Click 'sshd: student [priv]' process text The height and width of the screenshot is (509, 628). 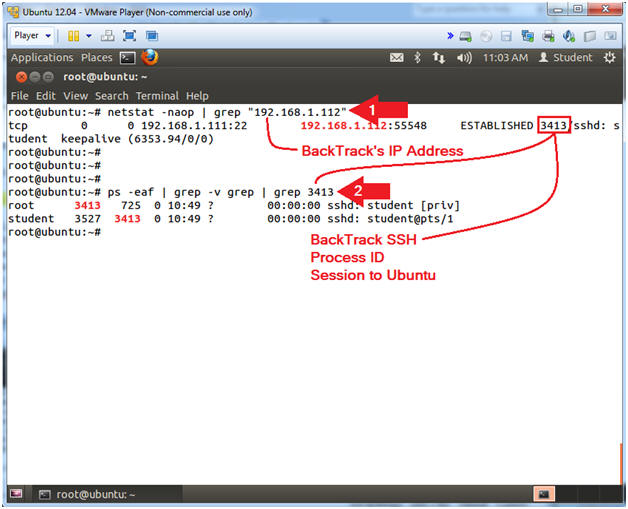click(x=393, y=205)
